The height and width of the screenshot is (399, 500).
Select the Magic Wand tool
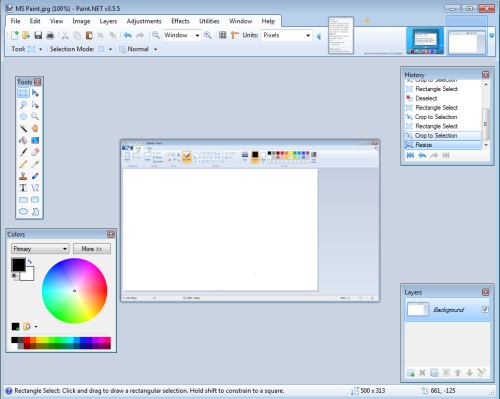[23, 128]
